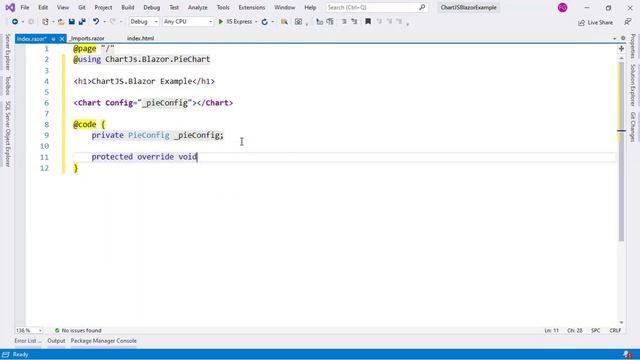
Task: Open the Git Changes side tab
Action: 633,127
